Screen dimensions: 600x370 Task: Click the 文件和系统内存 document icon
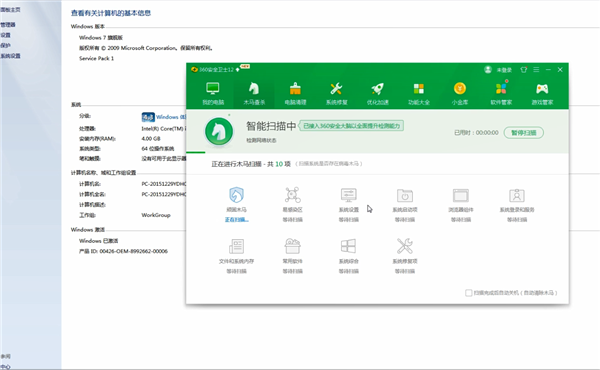(236, 246)
